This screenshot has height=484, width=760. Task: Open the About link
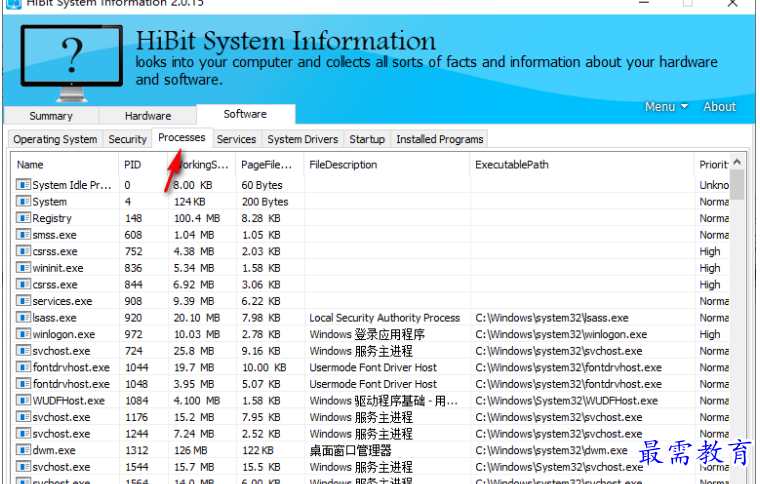pos(719,107)
